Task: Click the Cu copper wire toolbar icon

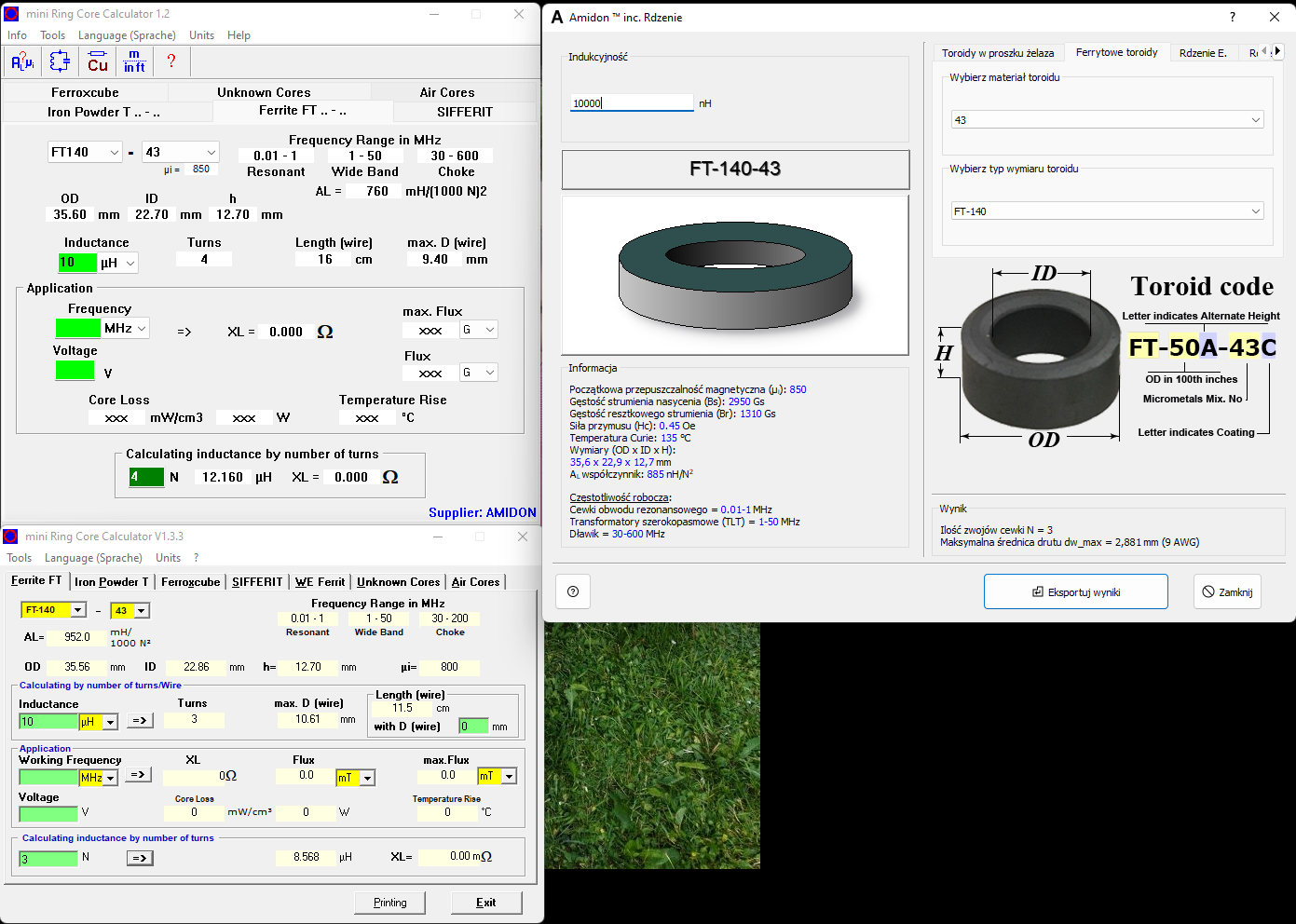Action: pyautogui.click(x=98, y=62)
